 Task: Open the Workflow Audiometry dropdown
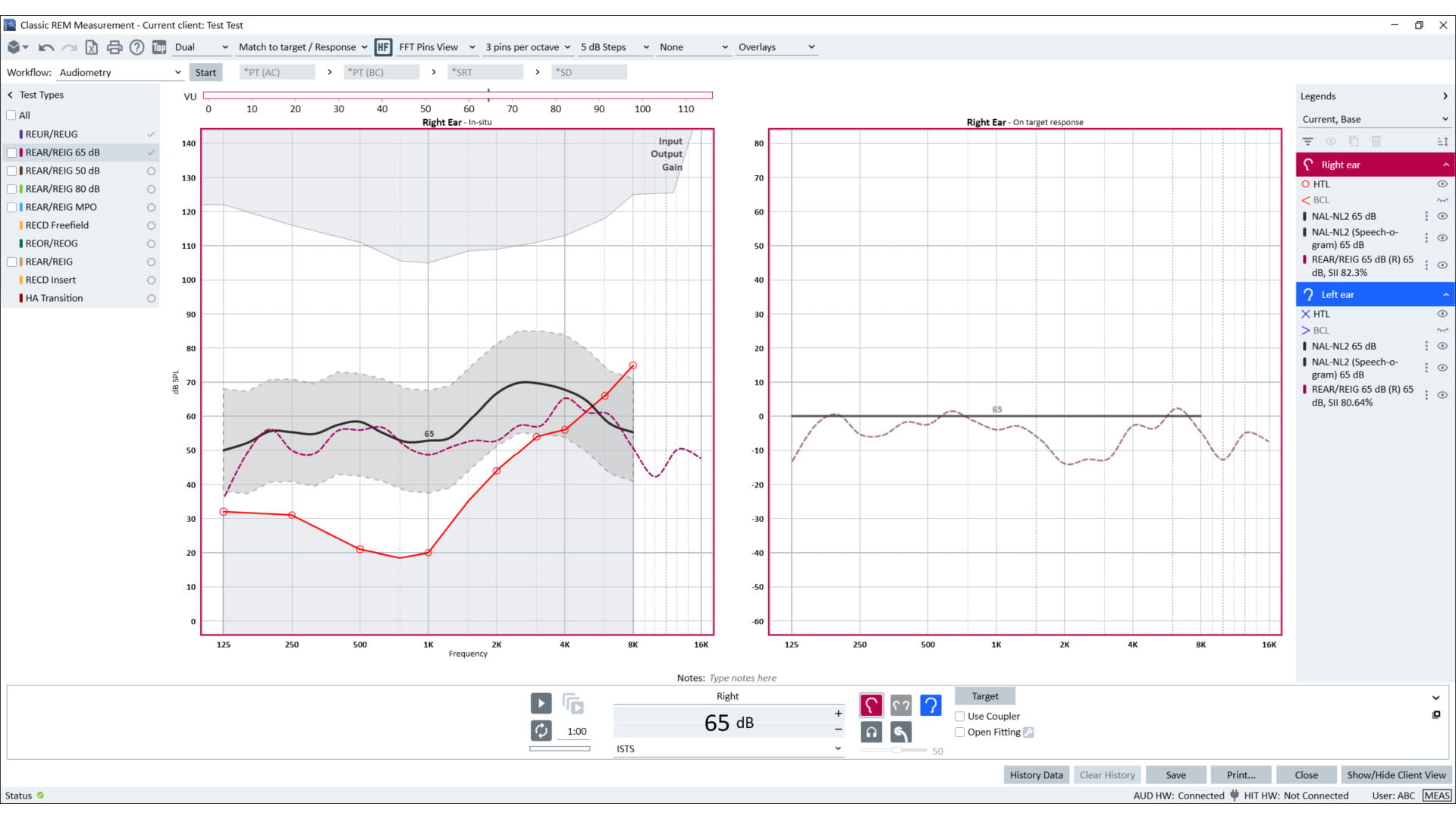click(120, 73)
